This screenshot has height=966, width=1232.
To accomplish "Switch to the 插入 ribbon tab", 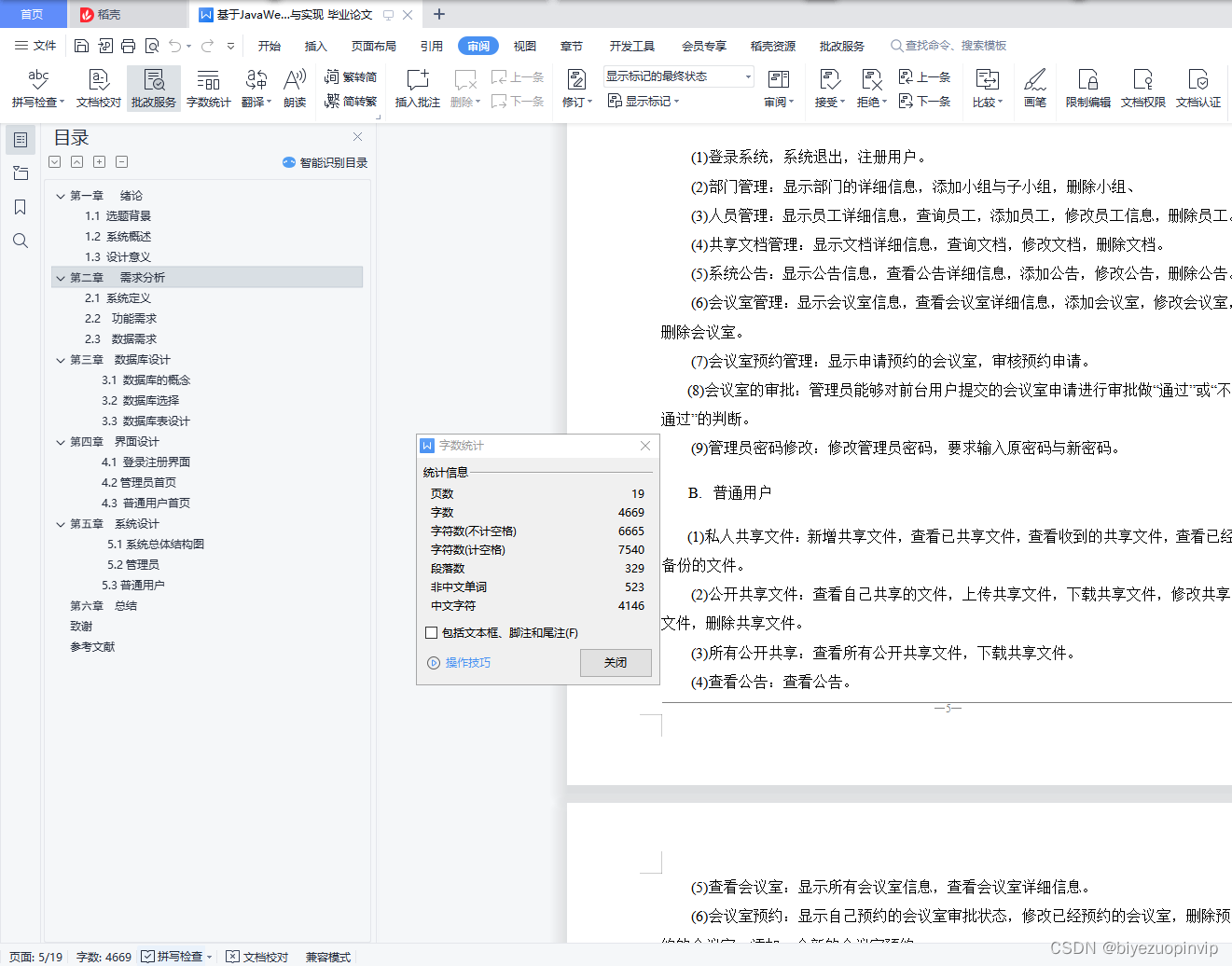I will 316,46.
